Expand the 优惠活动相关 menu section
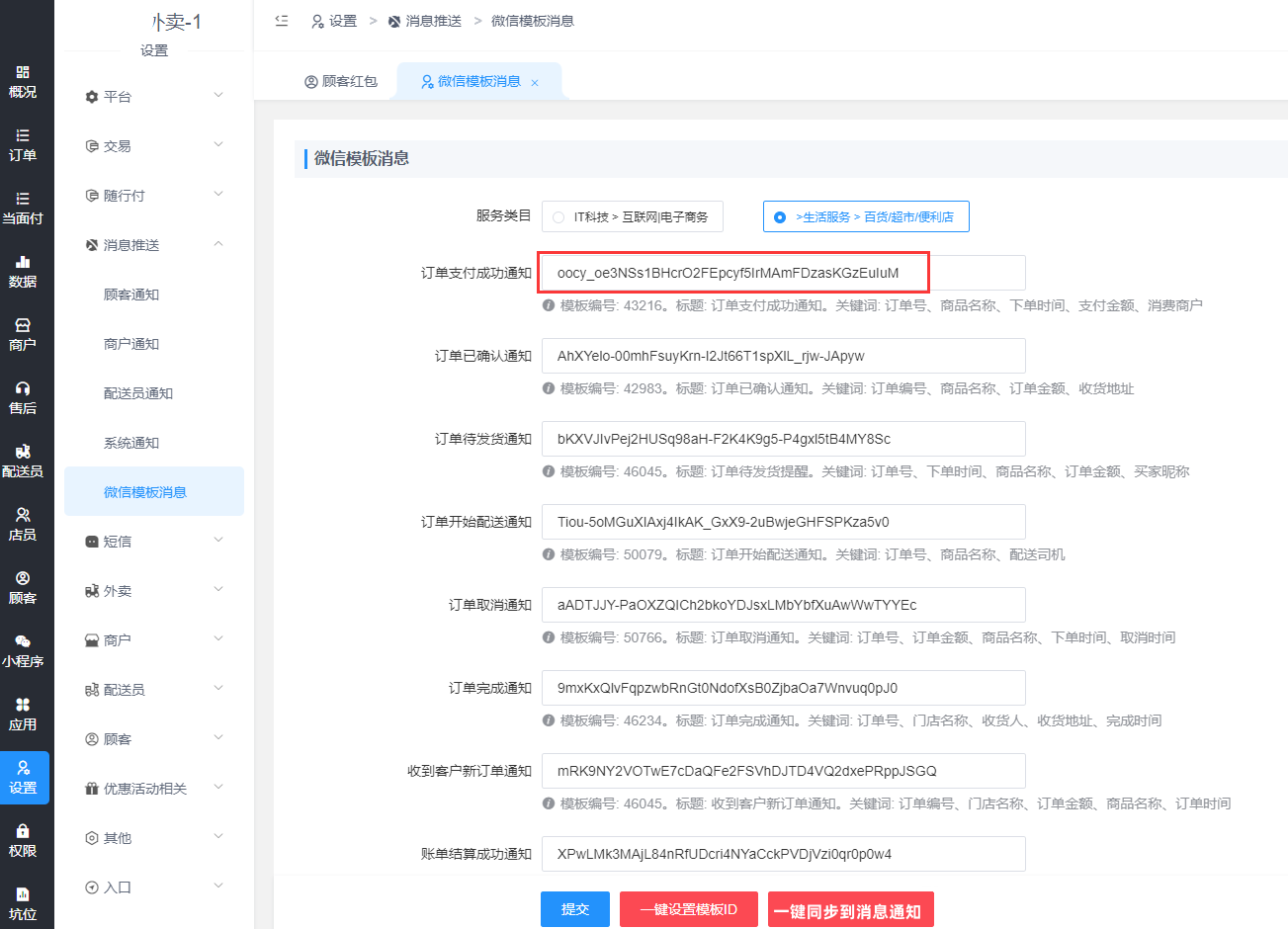The width and height of the screenshot is (1288, 929). tap(154, 788)
